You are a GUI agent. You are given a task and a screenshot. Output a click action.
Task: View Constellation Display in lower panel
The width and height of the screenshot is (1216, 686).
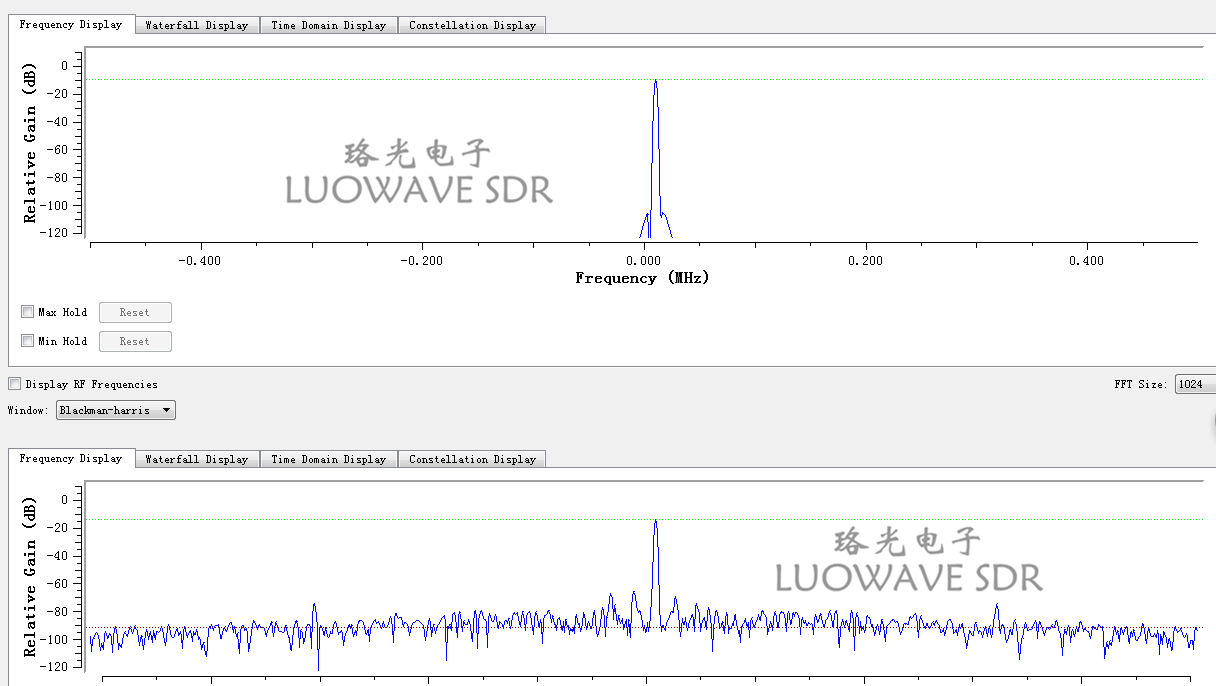(x=472, y=458)
